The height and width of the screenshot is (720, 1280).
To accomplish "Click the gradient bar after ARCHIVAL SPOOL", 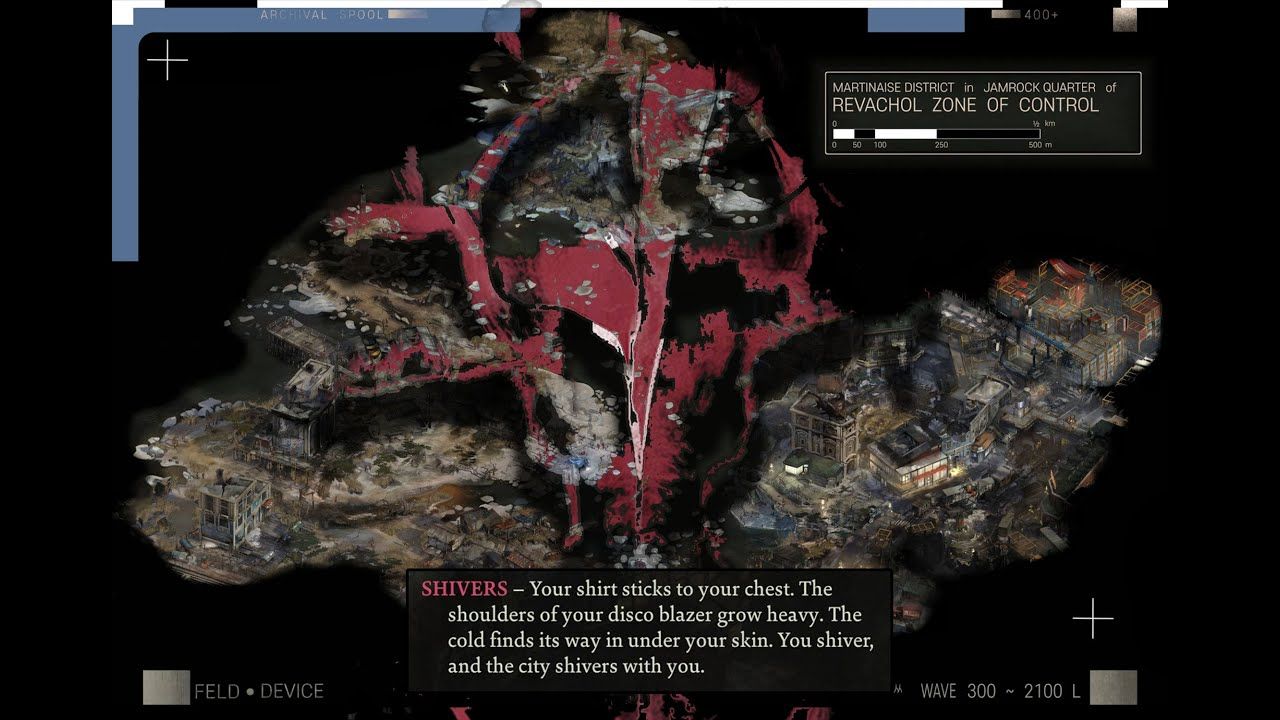I will click(x=407, y=15).
